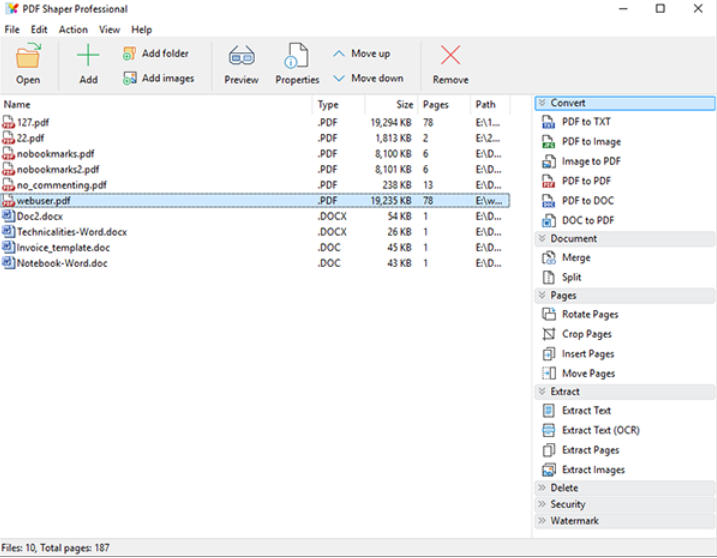This screenshot has height=558, width=717.
Task: Open Extract Text (OCR) tool
Action: (600, 431)
